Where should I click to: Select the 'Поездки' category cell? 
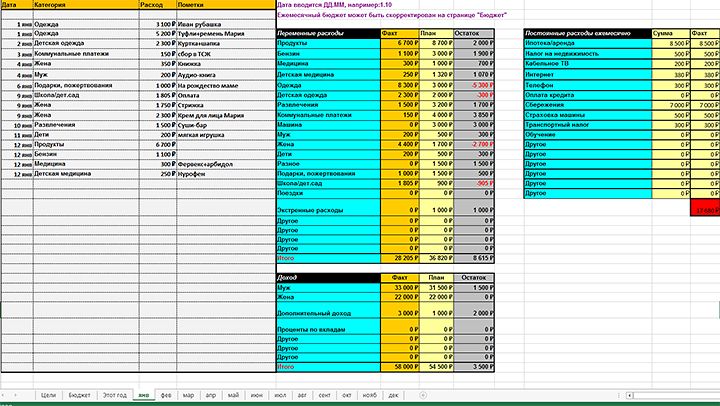(328, 193)
